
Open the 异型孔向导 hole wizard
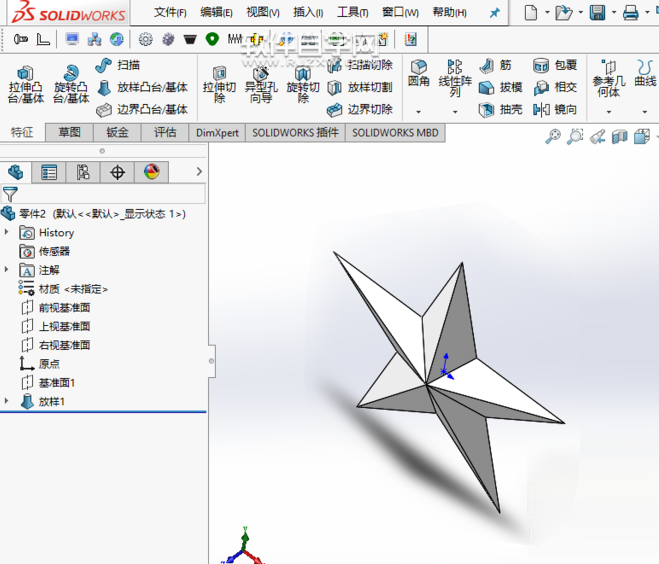tap(260, 84)
